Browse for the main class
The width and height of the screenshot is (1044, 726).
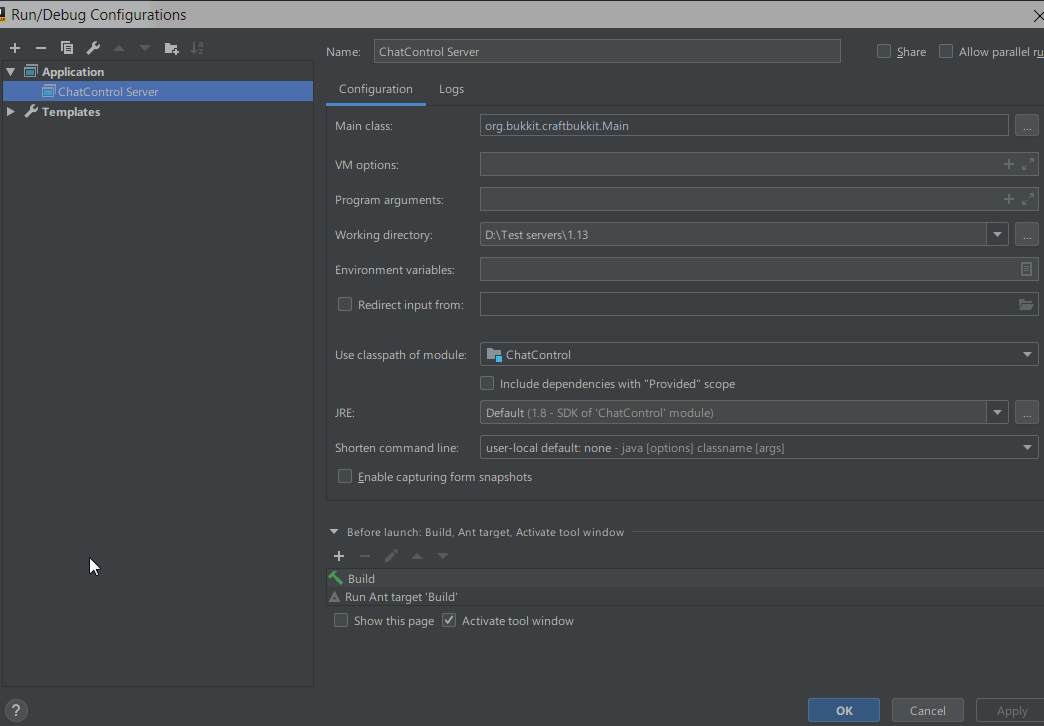point(1026,125)
